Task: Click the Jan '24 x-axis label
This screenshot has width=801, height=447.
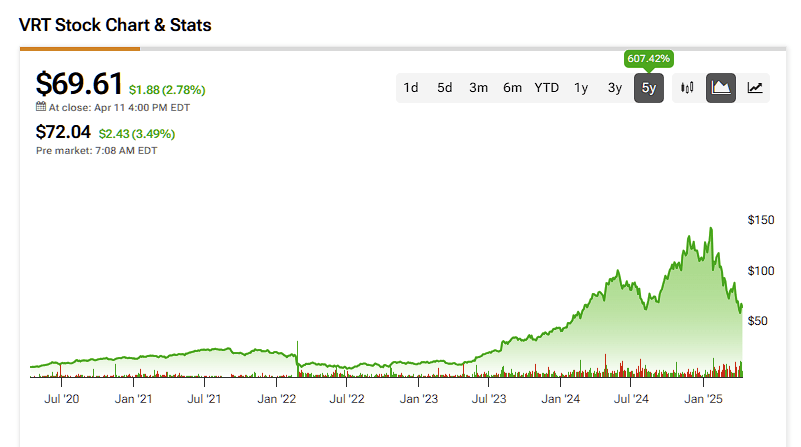Action: (560, 399)
